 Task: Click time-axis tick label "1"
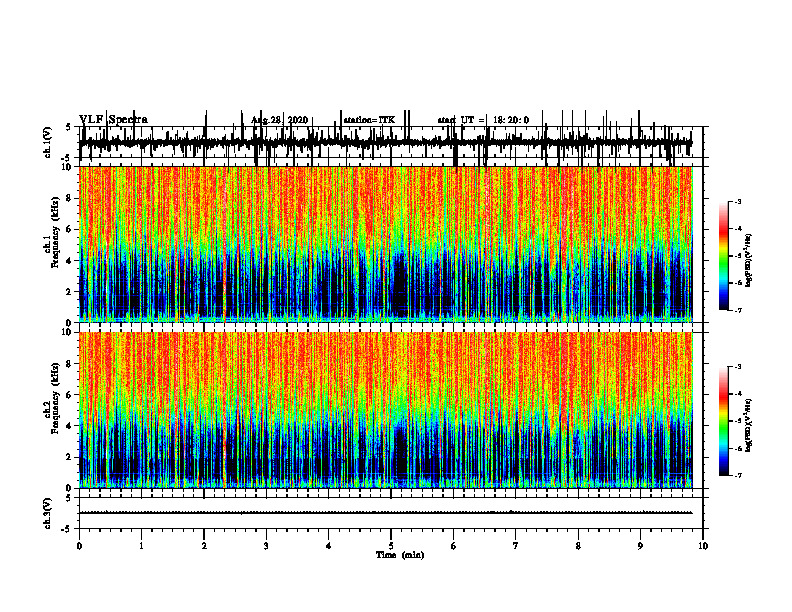click(141, 546)
